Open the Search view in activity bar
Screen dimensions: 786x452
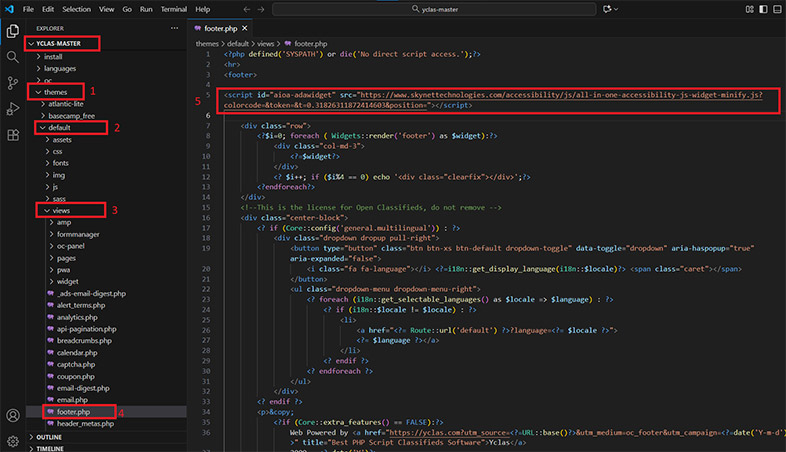coord(13,57)
